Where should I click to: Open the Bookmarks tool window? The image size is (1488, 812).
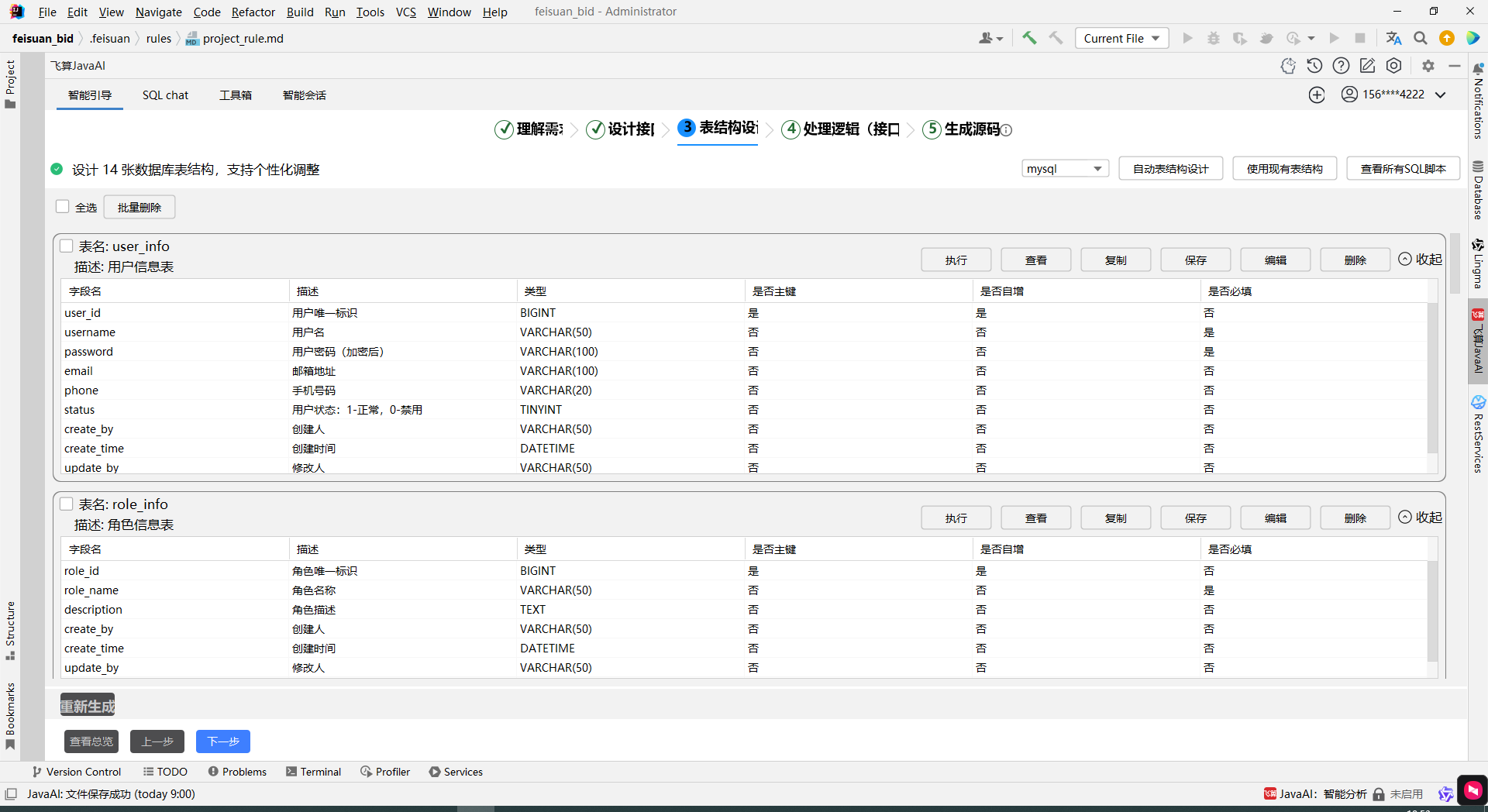(10, 716)
